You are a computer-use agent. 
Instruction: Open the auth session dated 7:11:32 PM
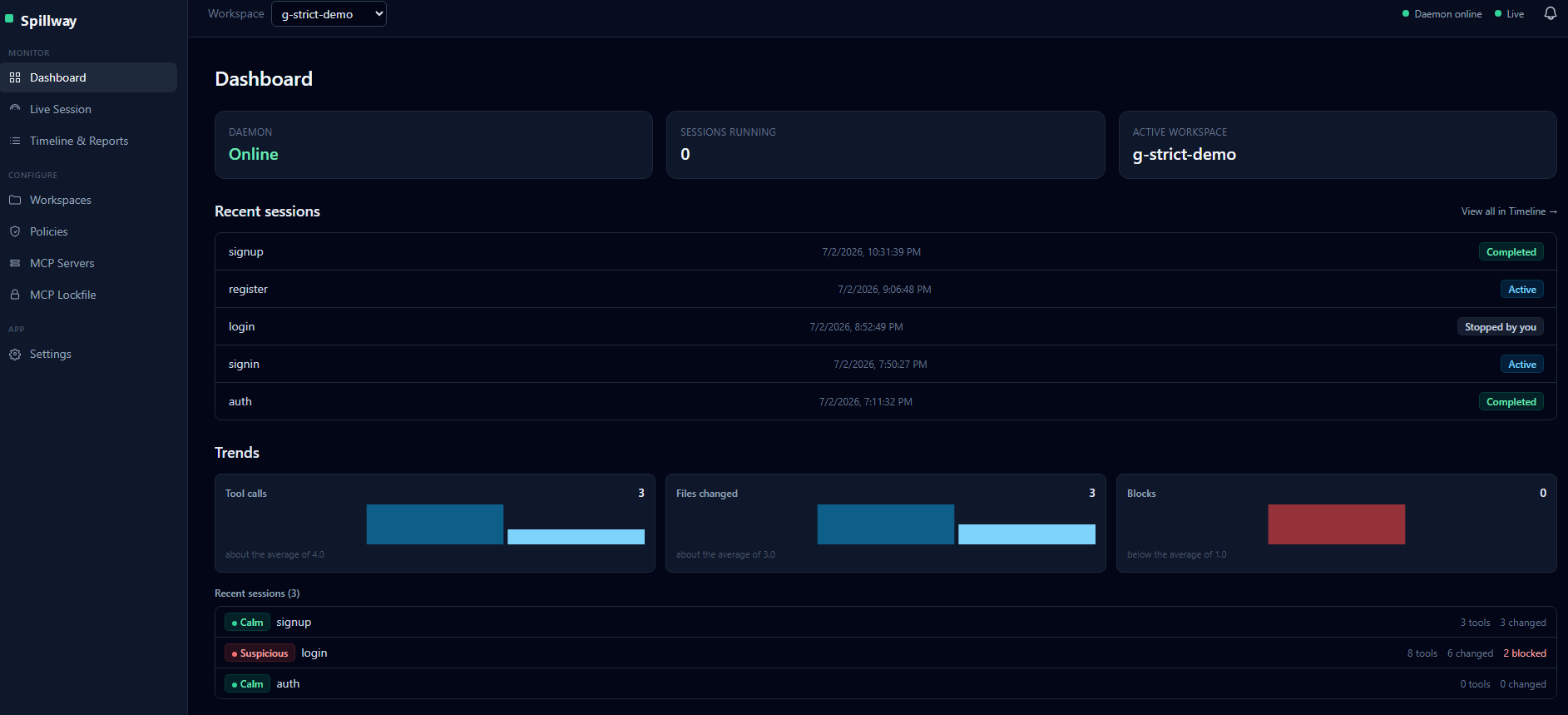886,401
